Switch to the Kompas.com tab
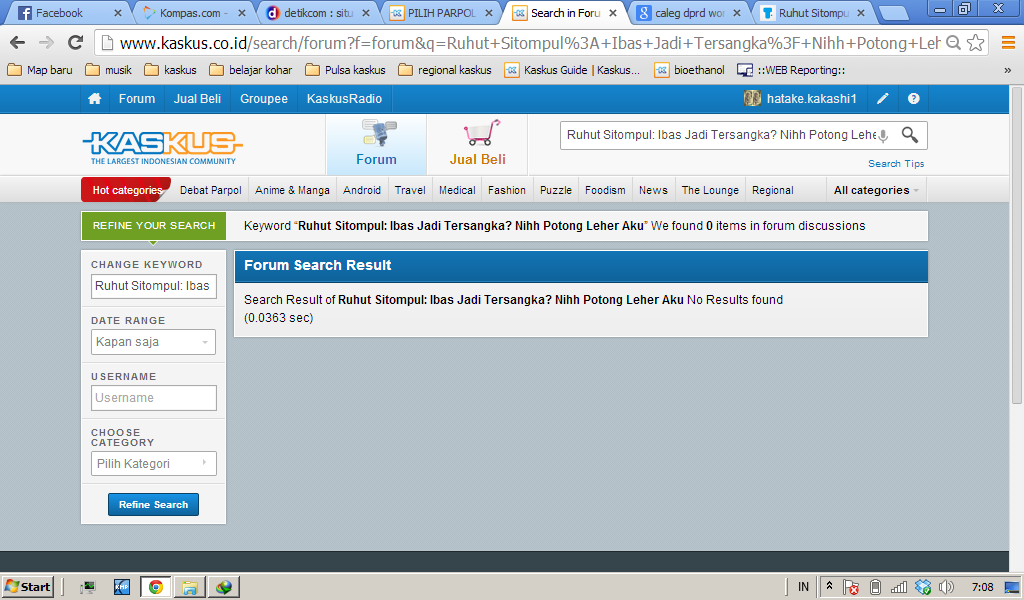The image size is (1024, 600). pyautogui.click(x=193, y=13)
